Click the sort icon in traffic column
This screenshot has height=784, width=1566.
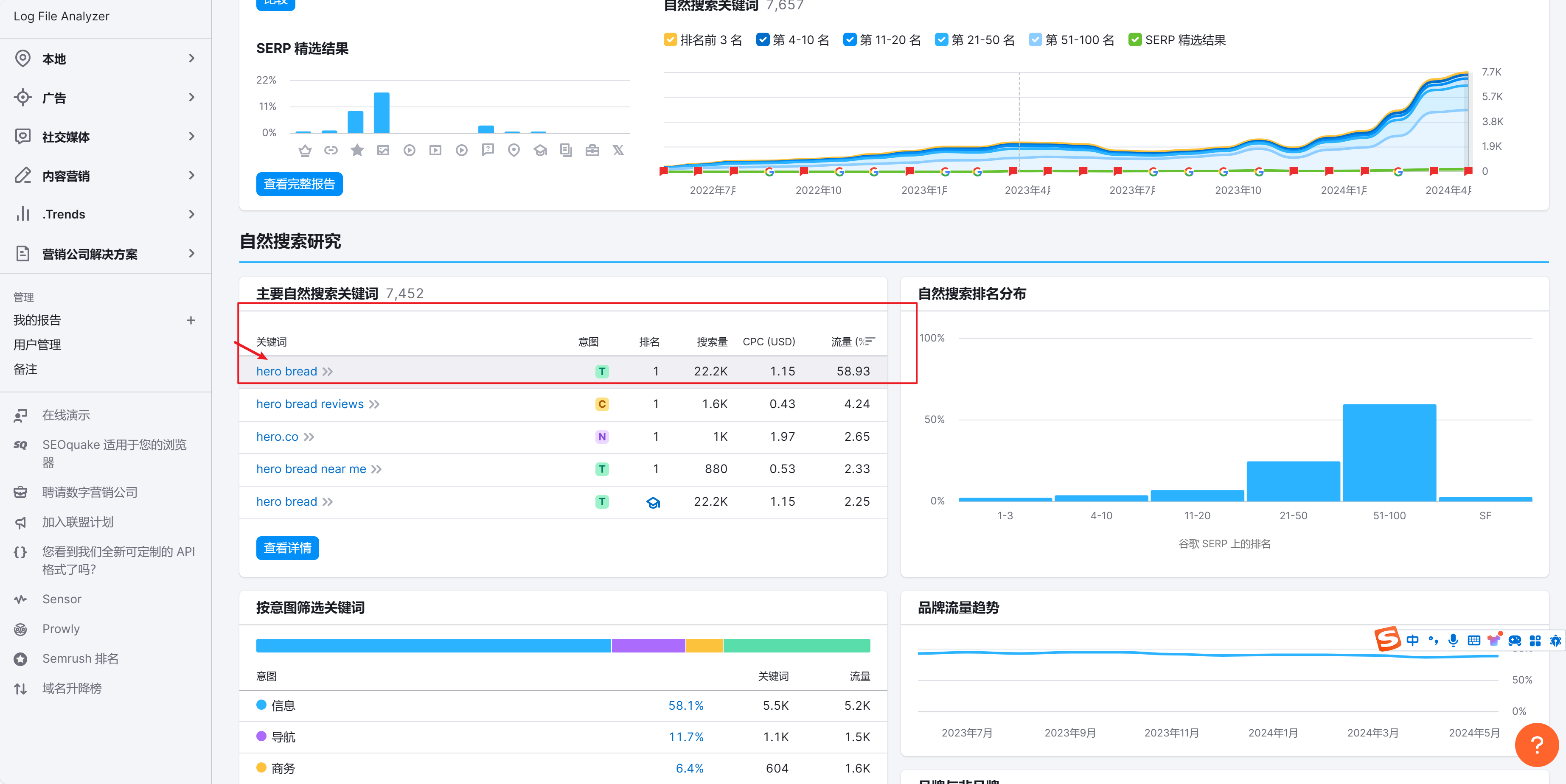pos(870,341)
